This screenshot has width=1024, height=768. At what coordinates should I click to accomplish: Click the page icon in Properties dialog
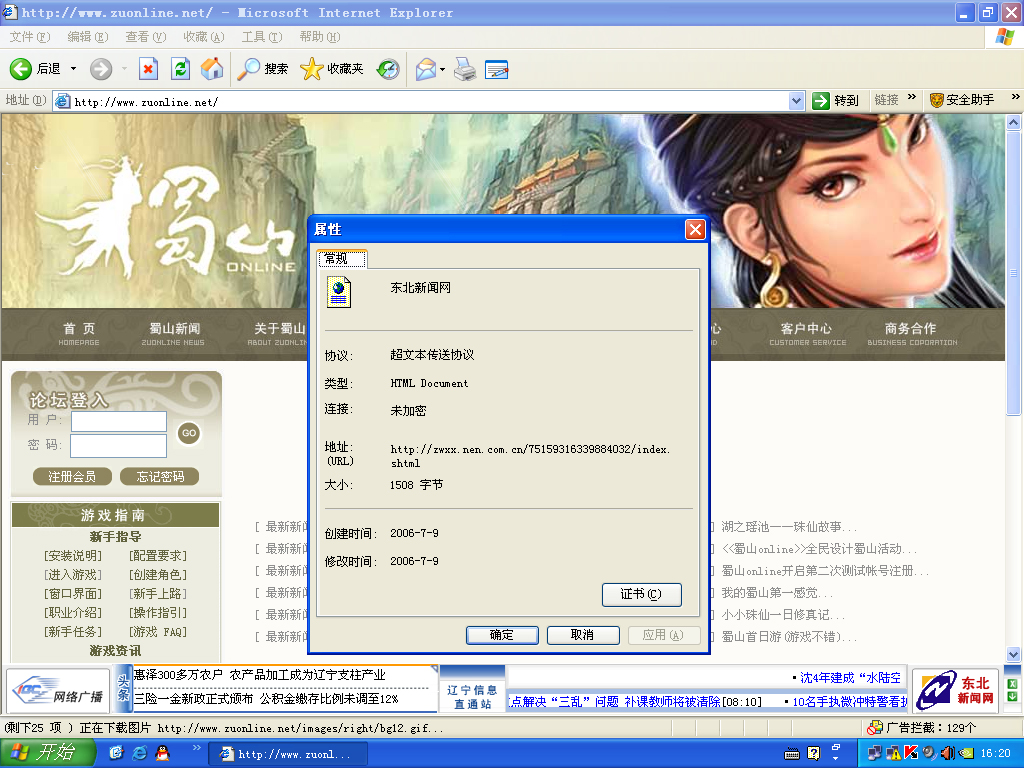pos(339,291)
